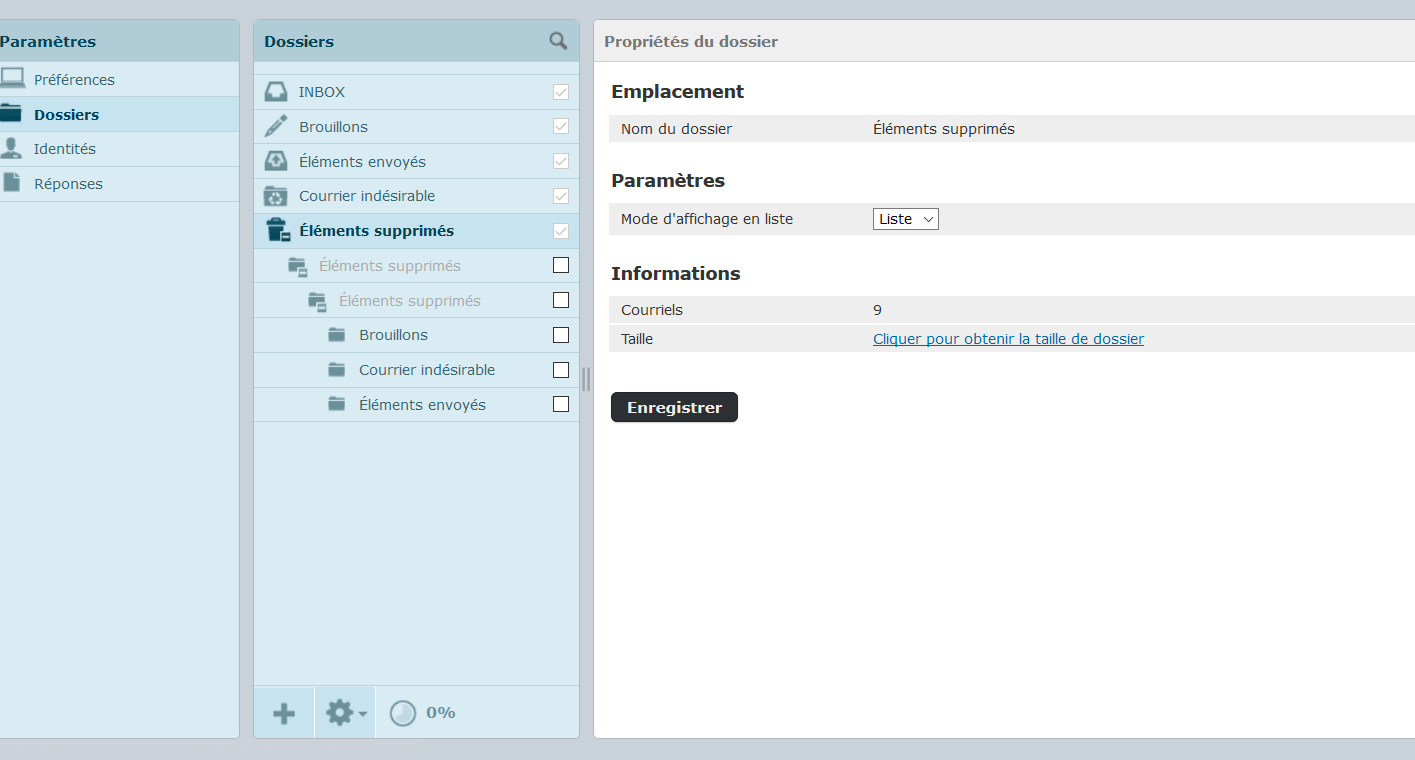Click the Courrier indésirable junk icon
1415x760 pixels.
(276, 196)
